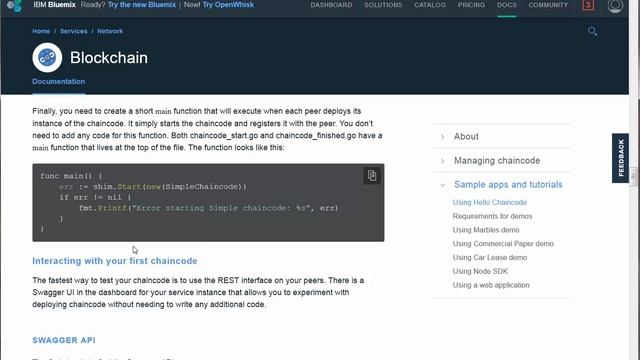Image resolution: width=640 pixels, height=360 pixels.
Task: Copy the main function code snippet
Action: (372, 176)
